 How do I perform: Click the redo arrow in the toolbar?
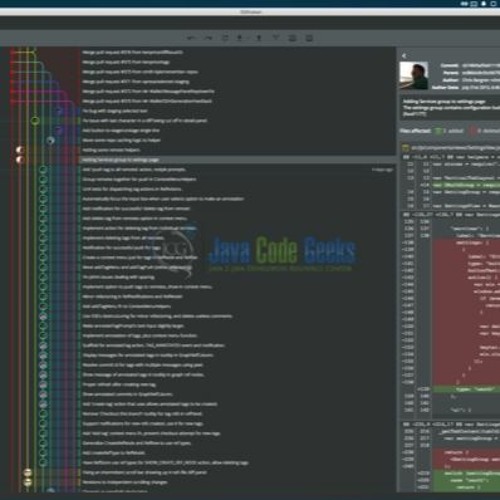coord(208,38)
